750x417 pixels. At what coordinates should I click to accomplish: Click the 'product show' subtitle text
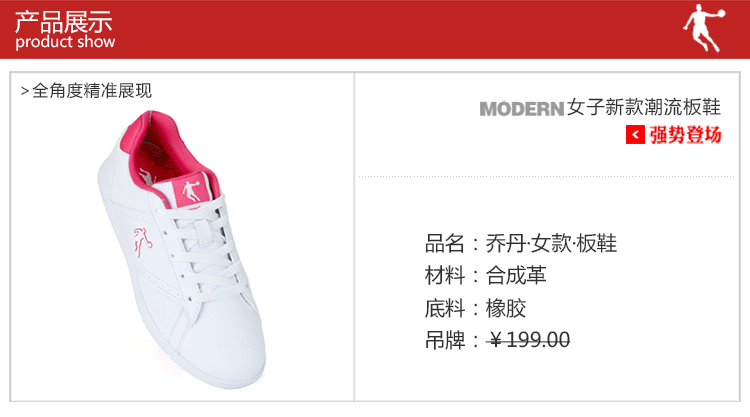pyautogui.click(x=65, y=42)
